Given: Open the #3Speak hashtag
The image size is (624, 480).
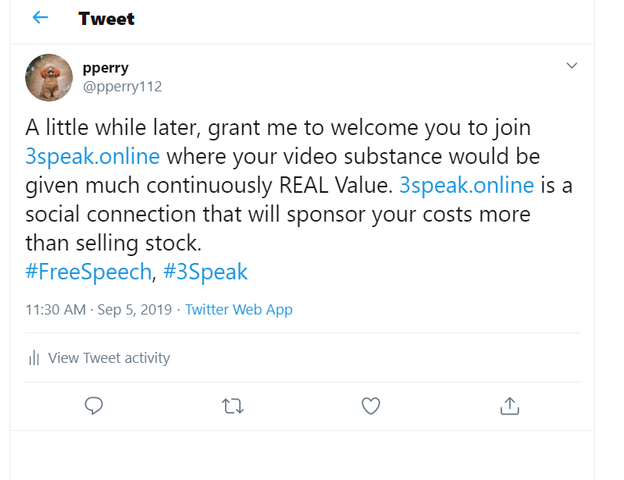Looking at the screenshot, I should tap(206, 271).
